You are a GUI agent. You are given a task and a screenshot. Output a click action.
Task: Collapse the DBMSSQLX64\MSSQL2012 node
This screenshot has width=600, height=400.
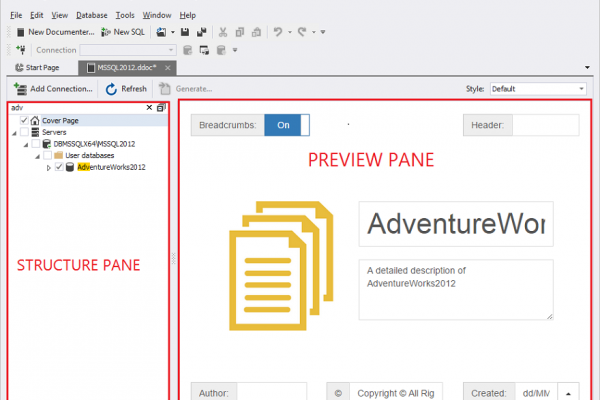click(x=26, y=145)
